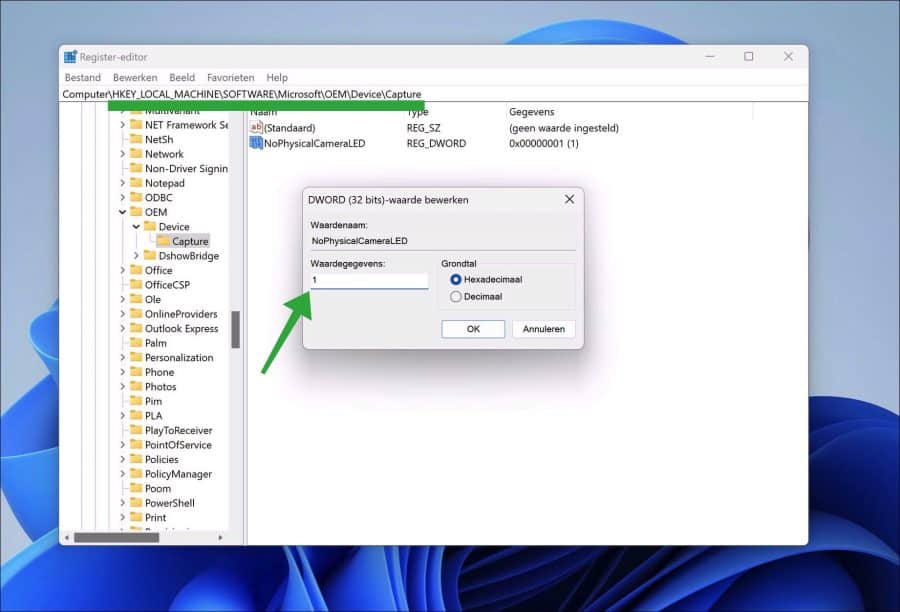Viewport: 900px width, 612px height.
Task: Click the Waardenaam field showing NoPhysicalCameraLED
Action: [443, 241]
